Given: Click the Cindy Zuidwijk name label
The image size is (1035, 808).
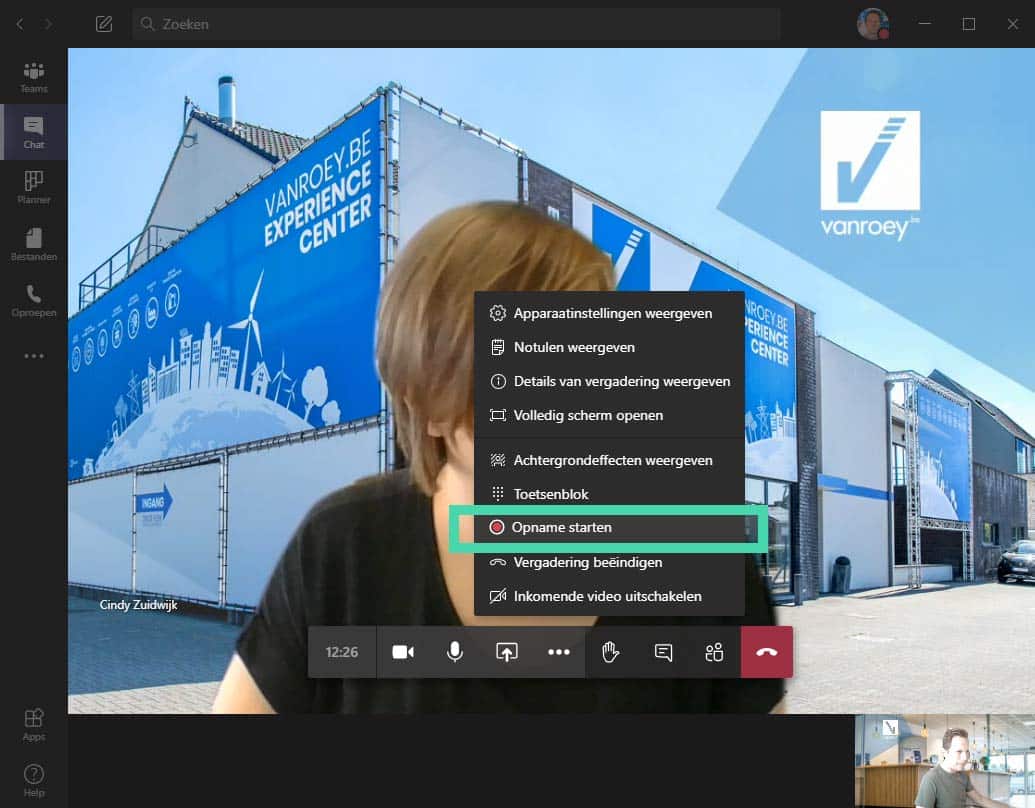Looking at the screenshot, I should 138,605.
